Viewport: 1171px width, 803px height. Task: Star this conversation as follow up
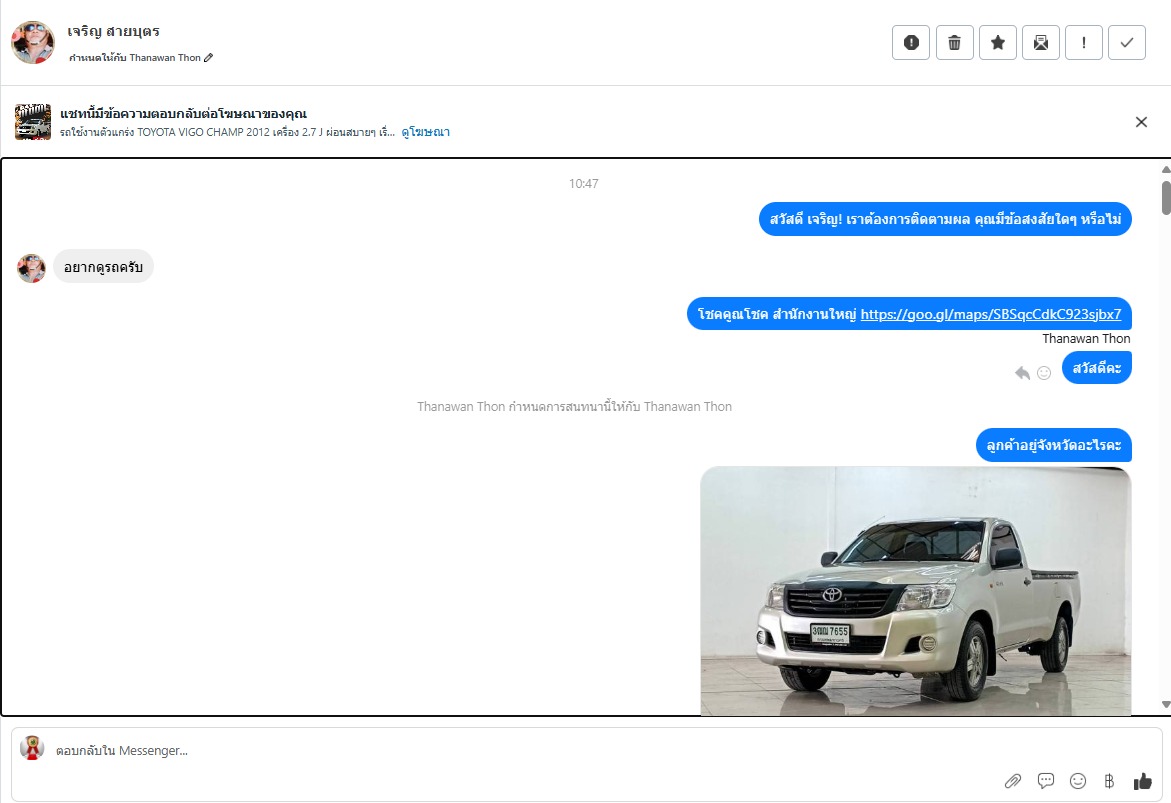[x=997, y=43]
